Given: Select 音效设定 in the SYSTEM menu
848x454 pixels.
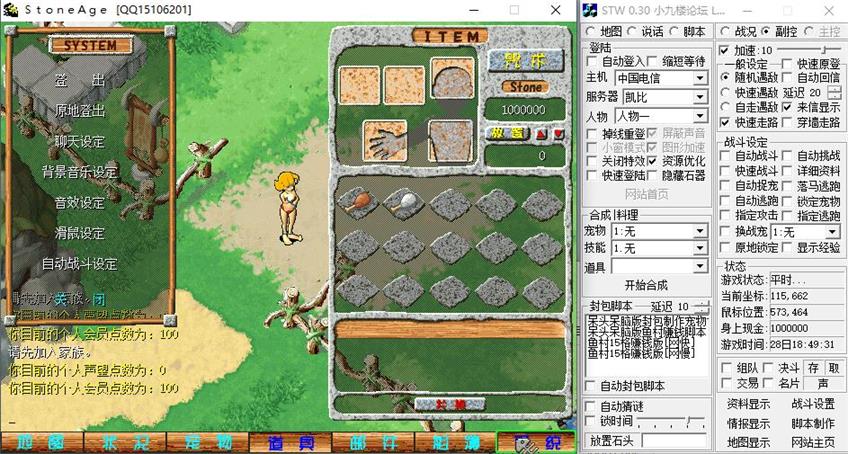Looking at the screenshot, I should pyautogui.click(x=80, y=202).
